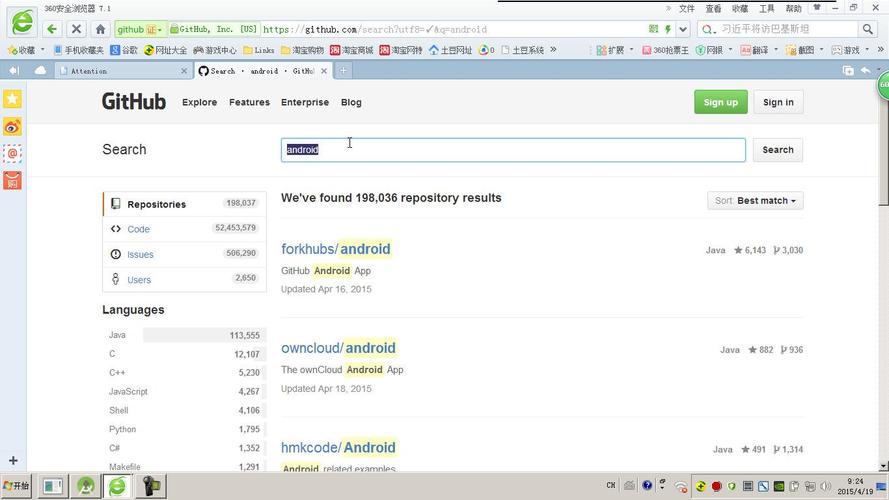This screenshot has width=889, height=500.
Task: Click the Issues exclamation icon
Action: tap(116, 254)
